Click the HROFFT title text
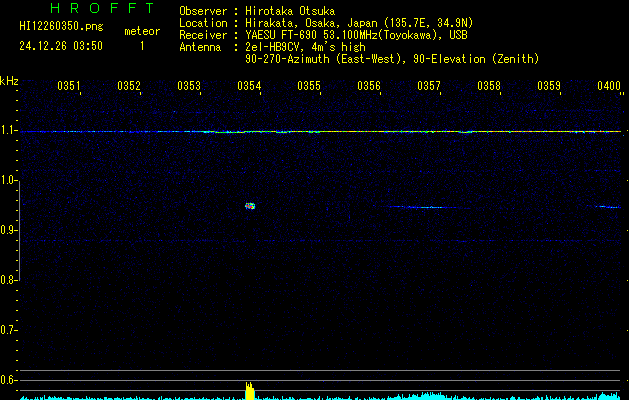Screen dimensions: 629x400 coord(103,8)
